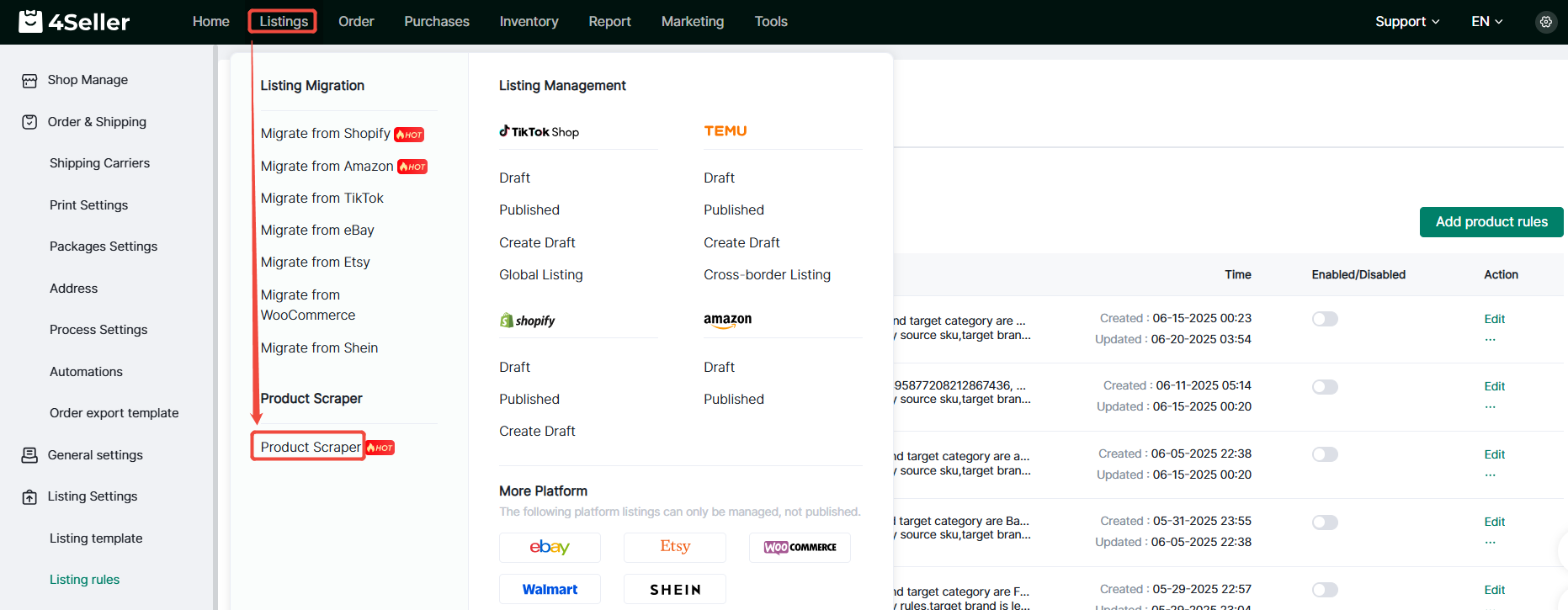Image resolution: width=1568 pixels, height=610 pixels.
Task: Open TikTok Shop Create Draft
Action: [x=537, y=243]
